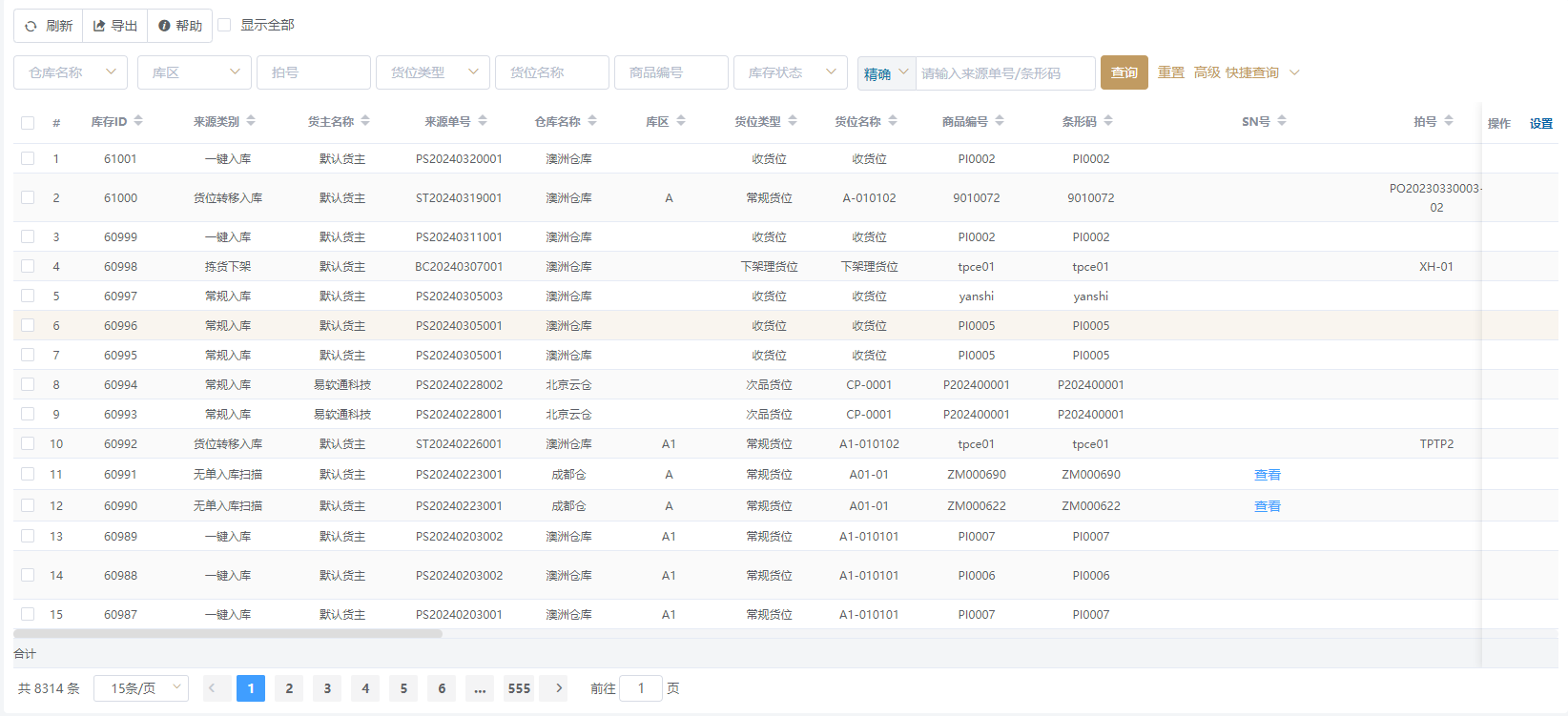Screen dimensions: 1568x716
Task: Open help via the 帮助 button
Action: pos(180,26)
